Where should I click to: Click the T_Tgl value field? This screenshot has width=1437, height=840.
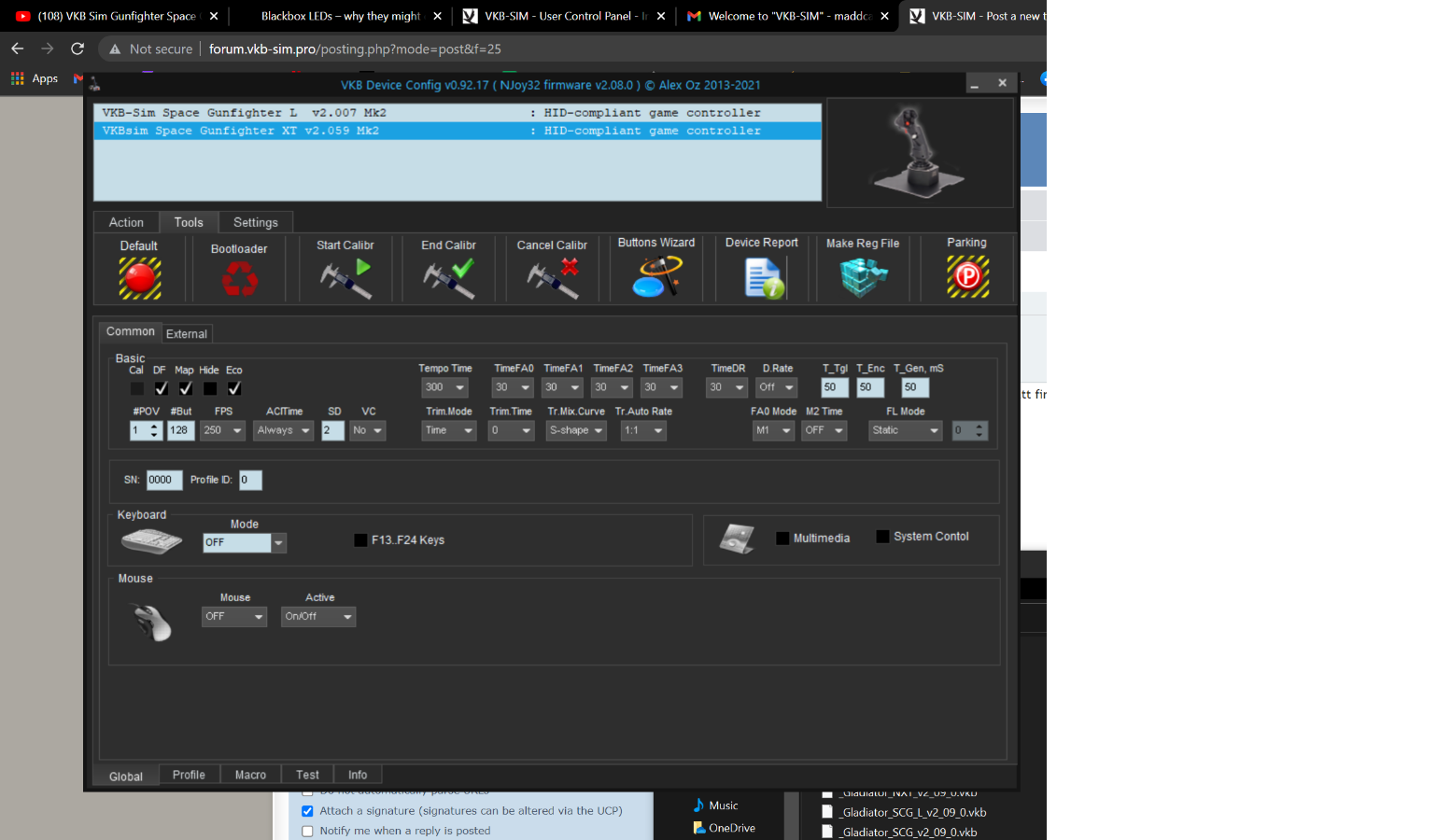click(x=835, y=387)
